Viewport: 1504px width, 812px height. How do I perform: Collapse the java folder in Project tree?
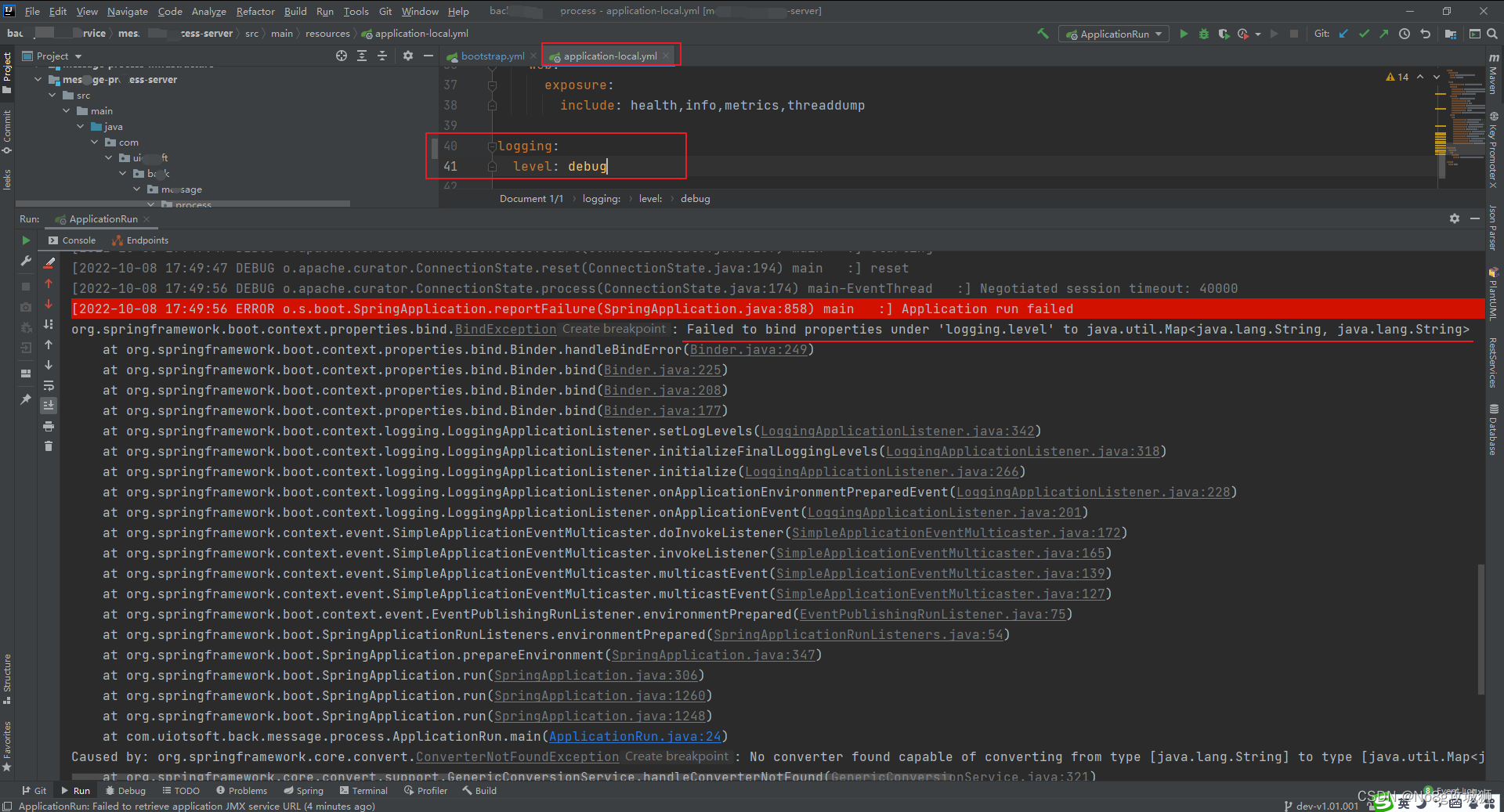click(x=79, y=126)
